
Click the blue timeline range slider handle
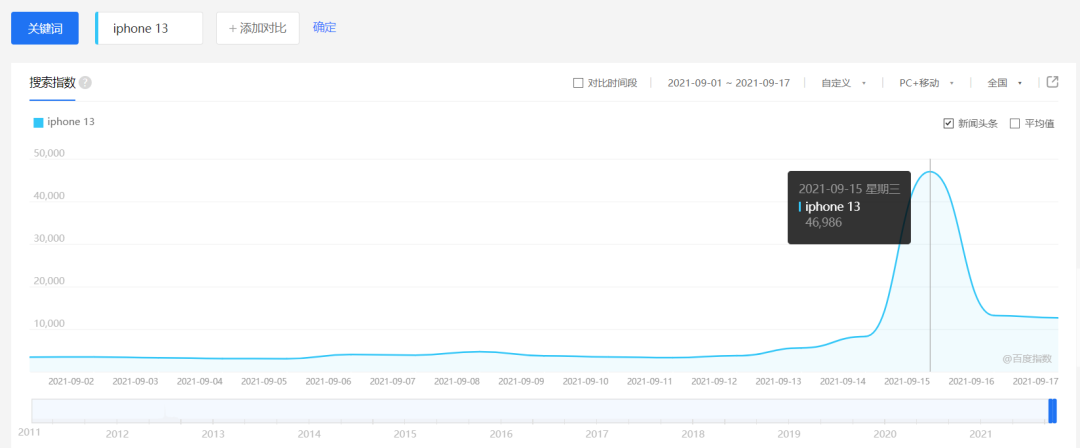pos(1052,411)
